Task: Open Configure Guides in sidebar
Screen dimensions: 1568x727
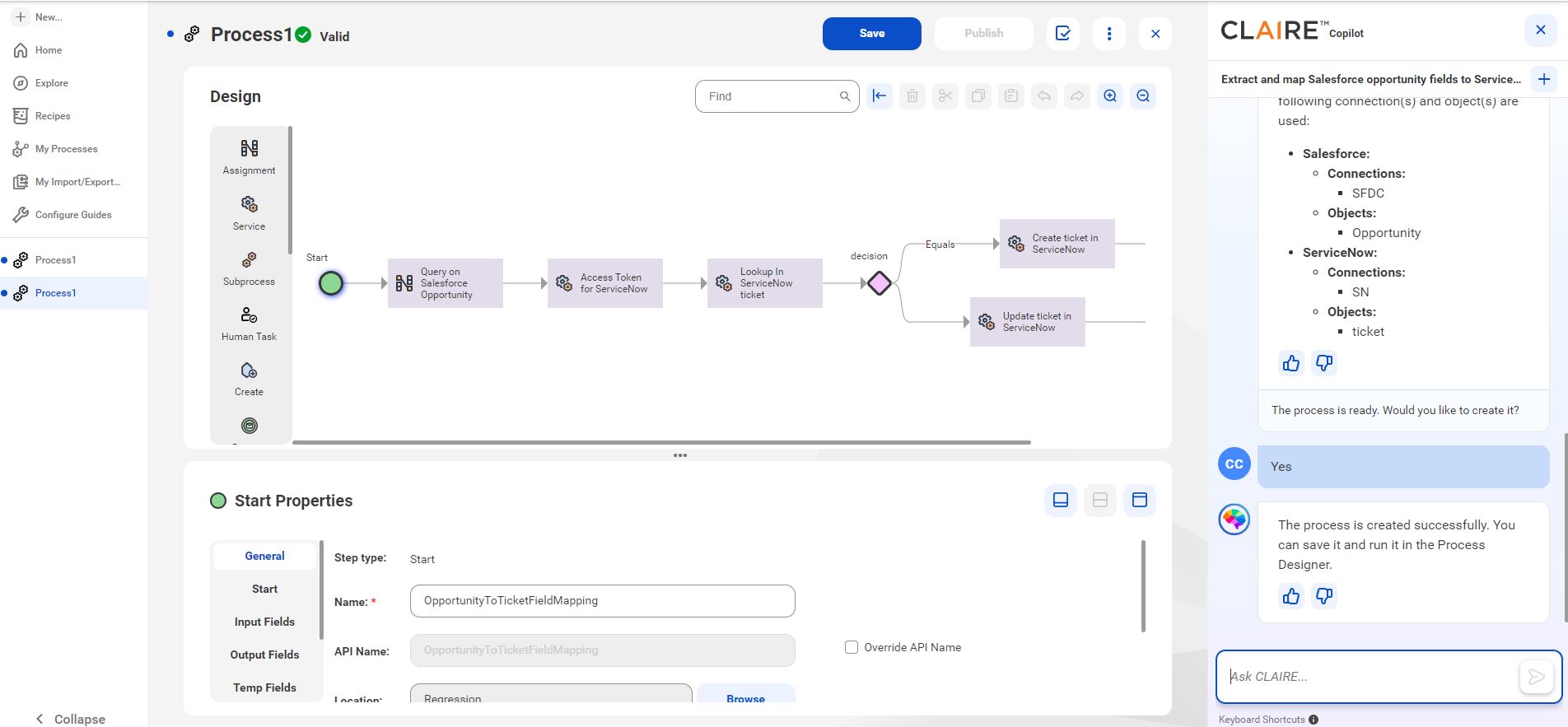Action: (73, 215)
